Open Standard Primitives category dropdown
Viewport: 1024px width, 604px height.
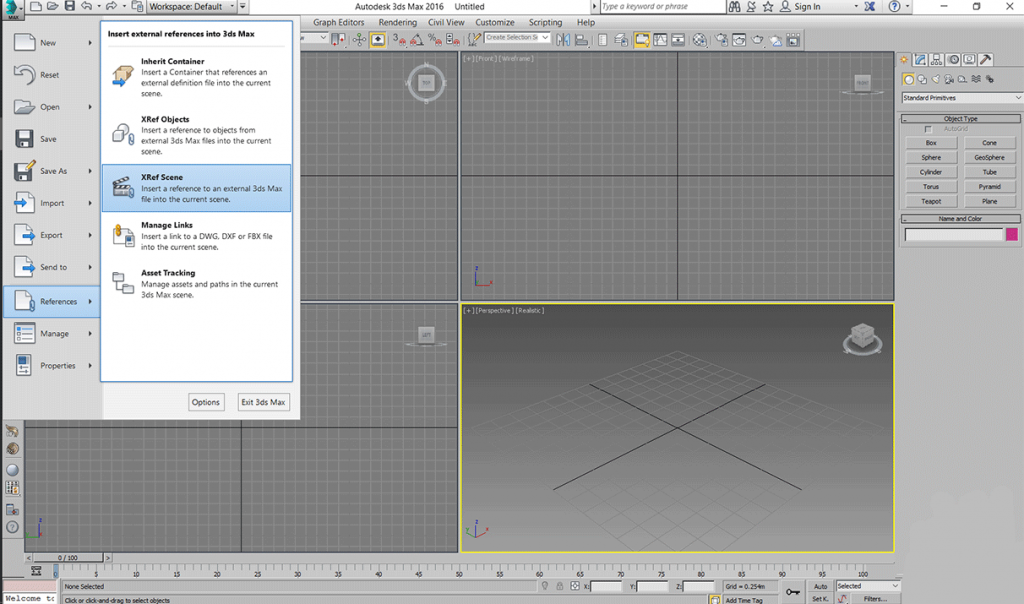click(x=961, y=98)
